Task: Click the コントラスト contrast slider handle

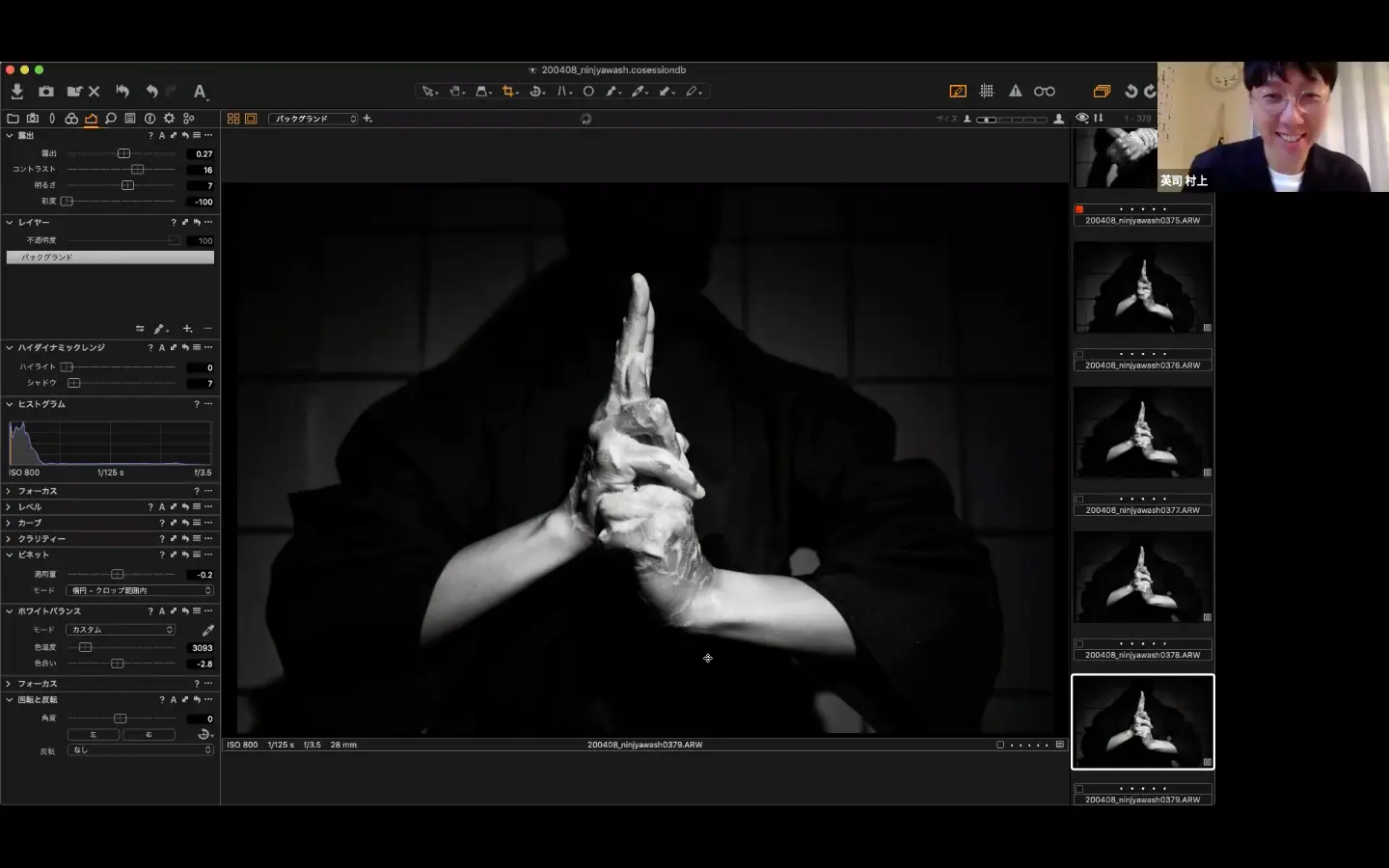Action: (x=137, y=170)
